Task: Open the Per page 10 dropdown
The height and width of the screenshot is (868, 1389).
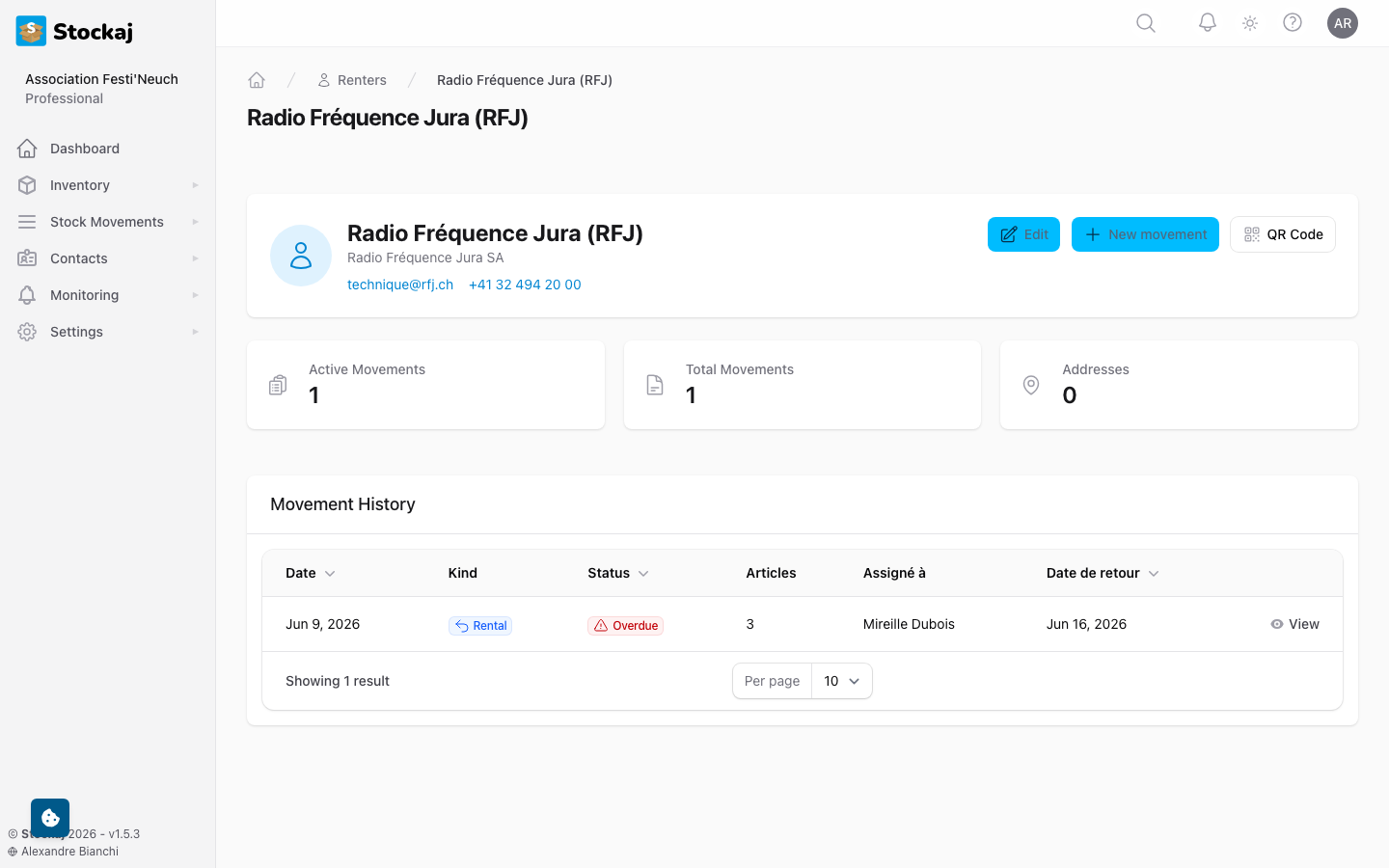Action: [841, 681]
